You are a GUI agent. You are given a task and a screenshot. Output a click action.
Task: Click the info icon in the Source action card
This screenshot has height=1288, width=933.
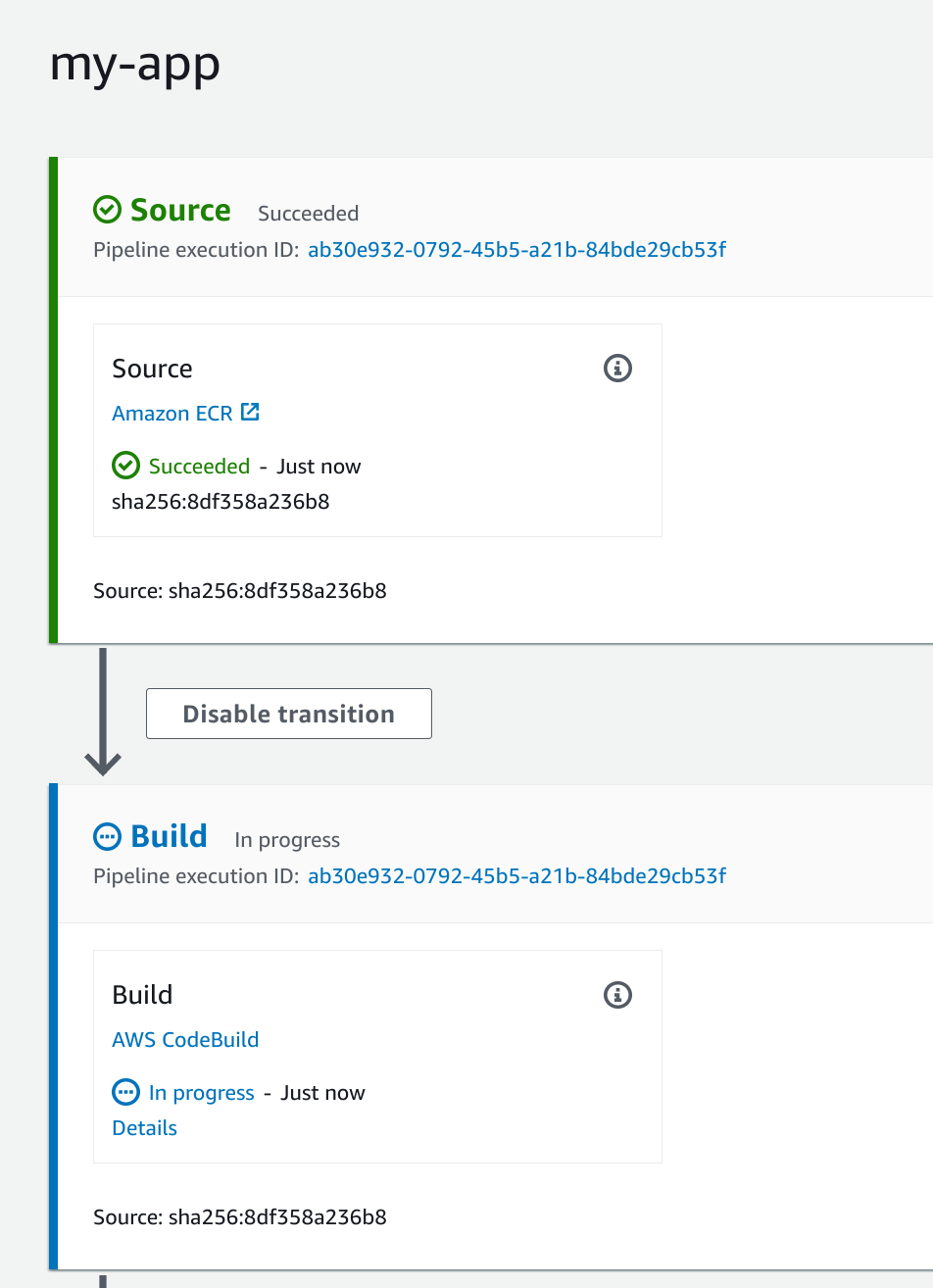617,369
